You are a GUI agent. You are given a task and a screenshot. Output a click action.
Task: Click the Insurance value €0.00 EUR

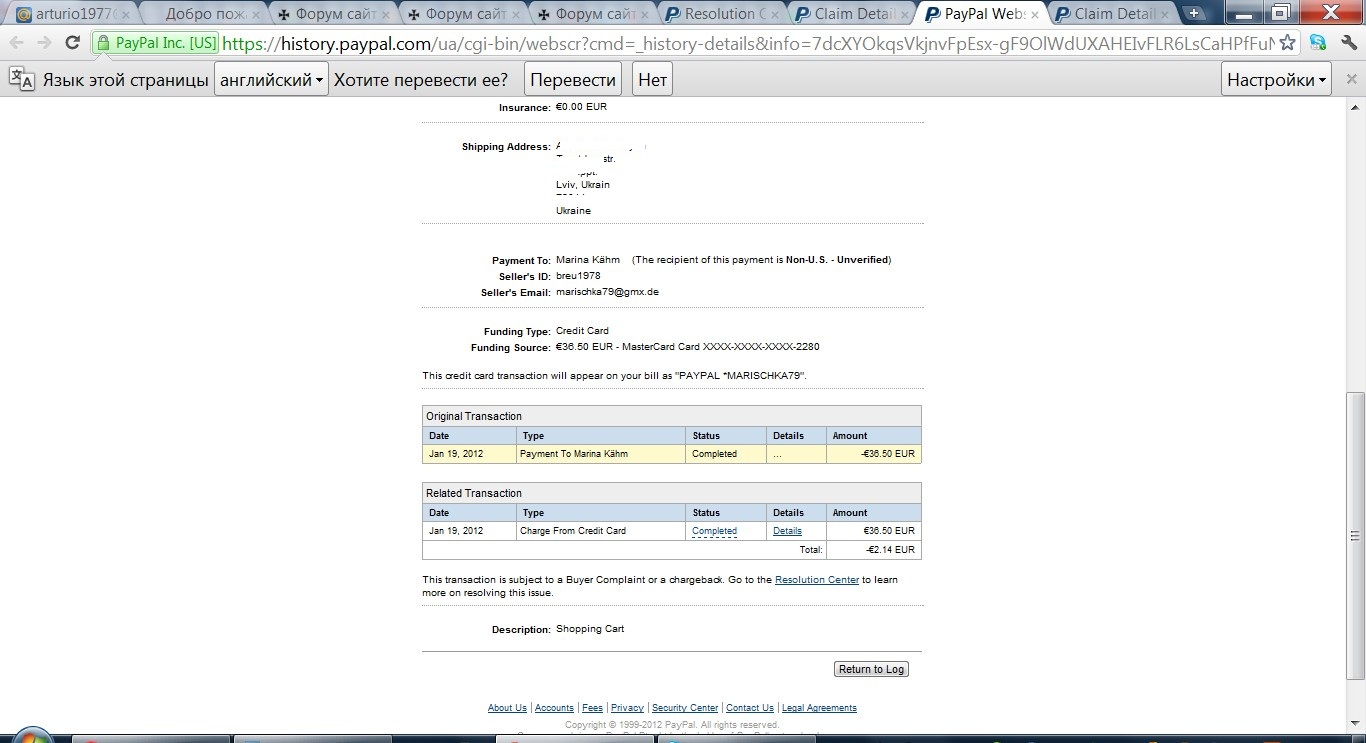click(x=581, y=107)
